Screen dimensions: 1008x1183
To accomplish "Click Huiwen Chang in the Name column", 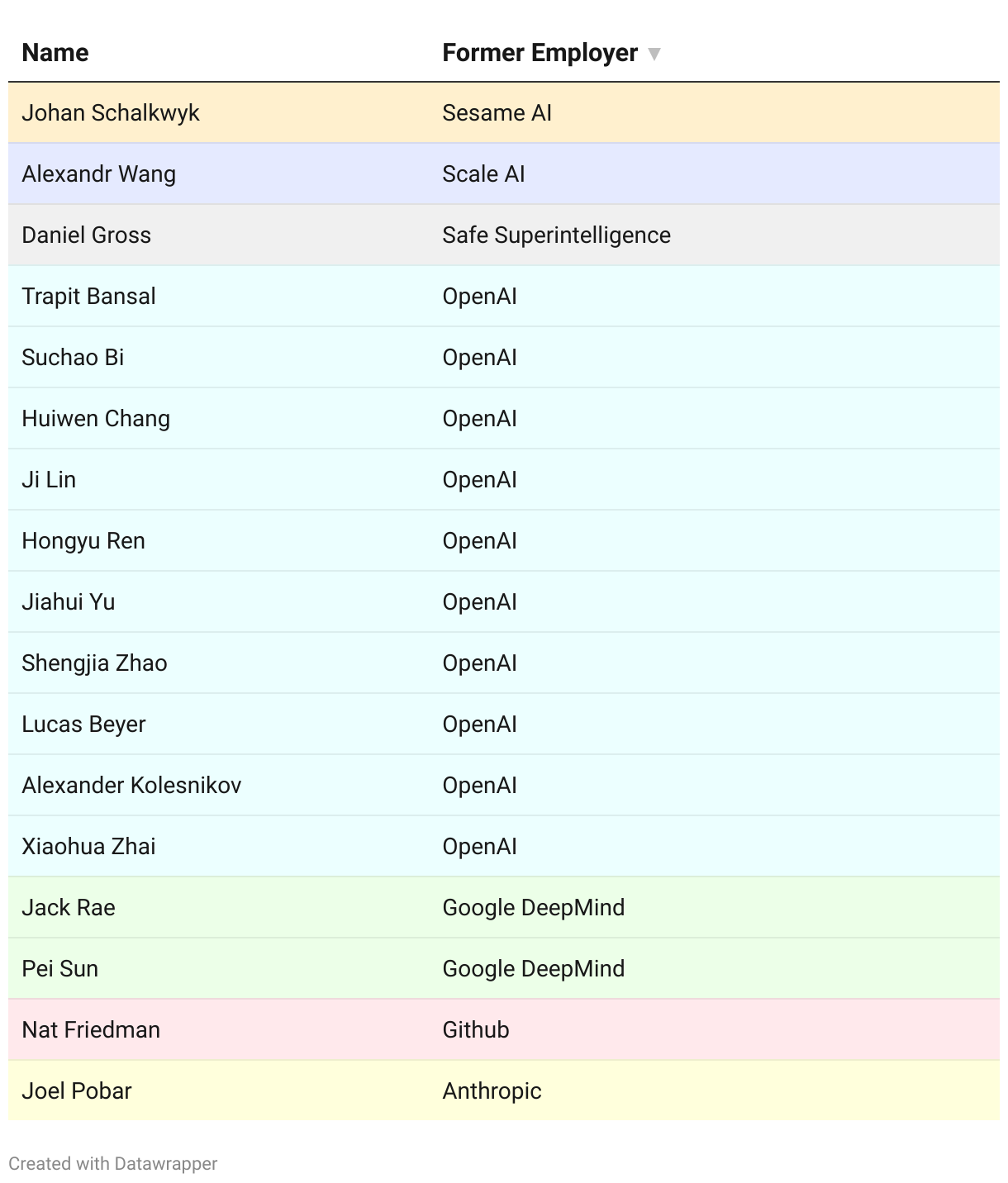I will [x=96, y=418].
